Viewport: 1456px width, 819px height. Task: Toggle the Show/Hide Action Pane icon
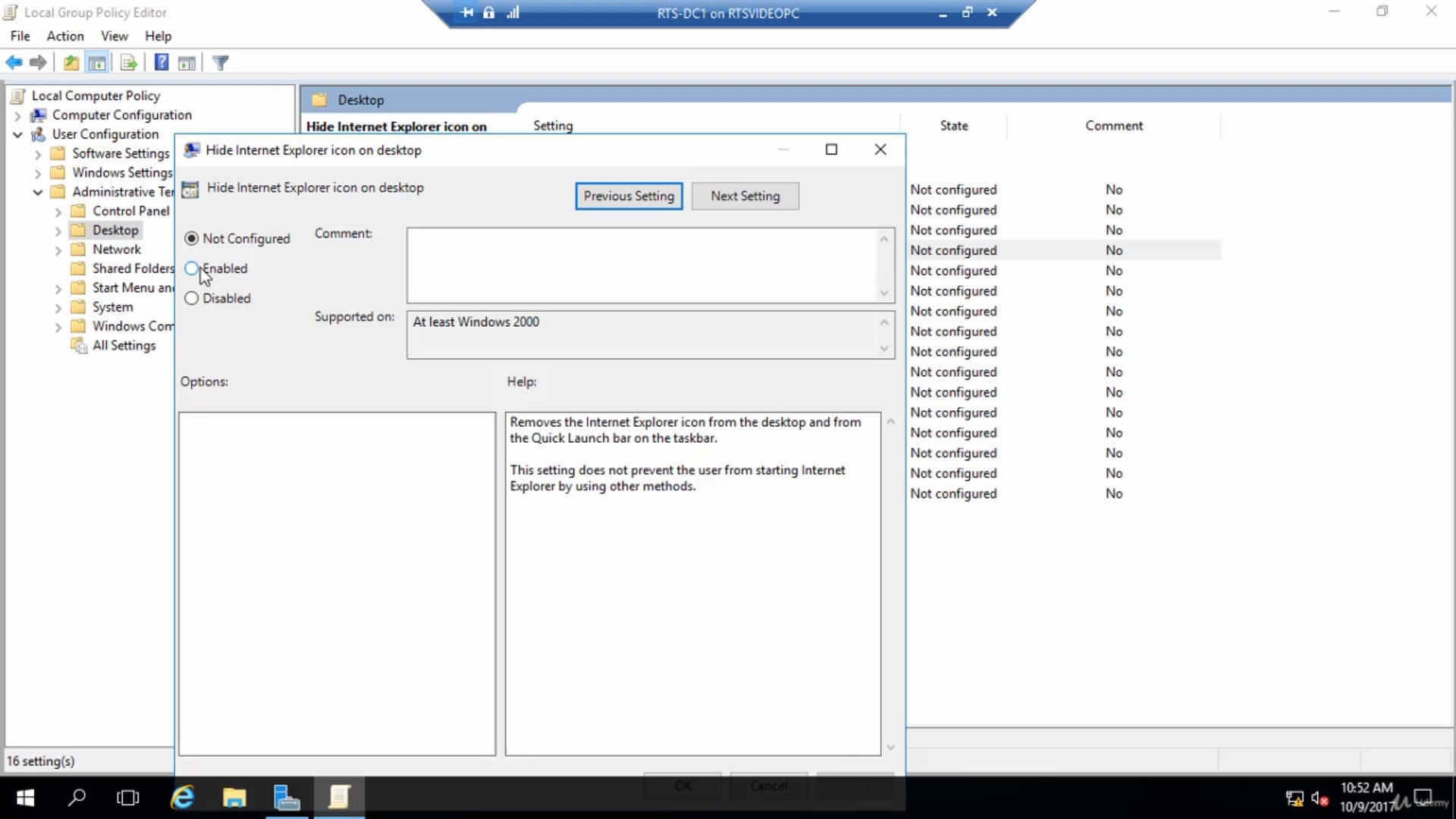[x=187, y=63]
